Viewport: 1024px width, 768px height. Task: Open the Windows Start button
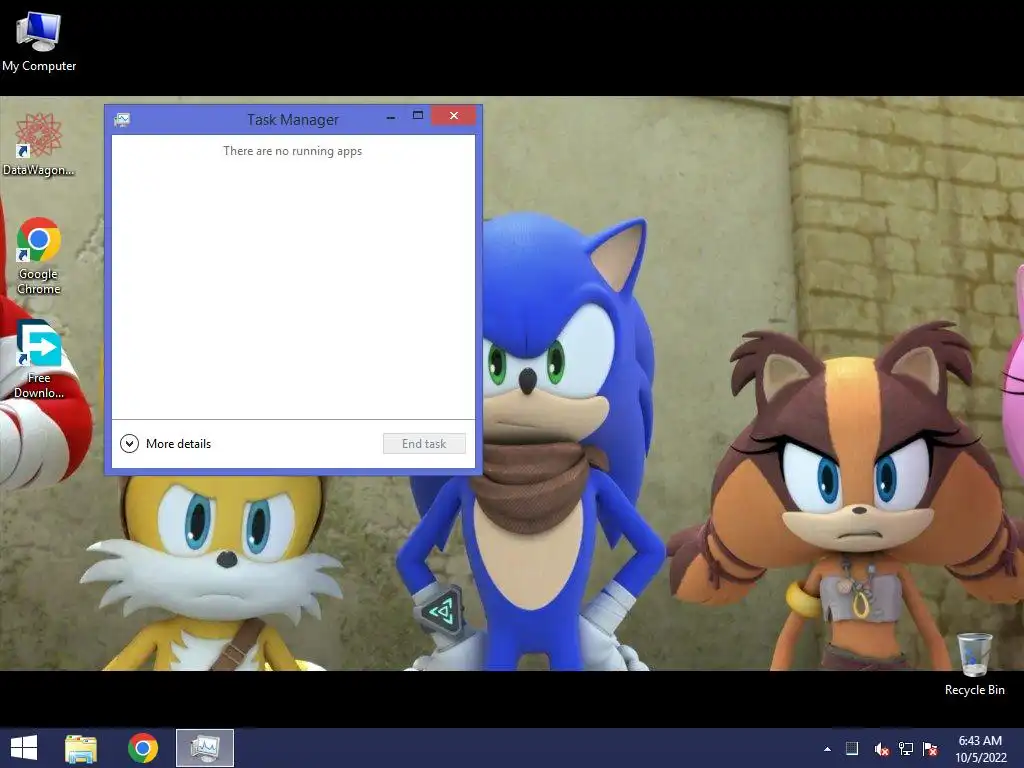click(24, 748)
